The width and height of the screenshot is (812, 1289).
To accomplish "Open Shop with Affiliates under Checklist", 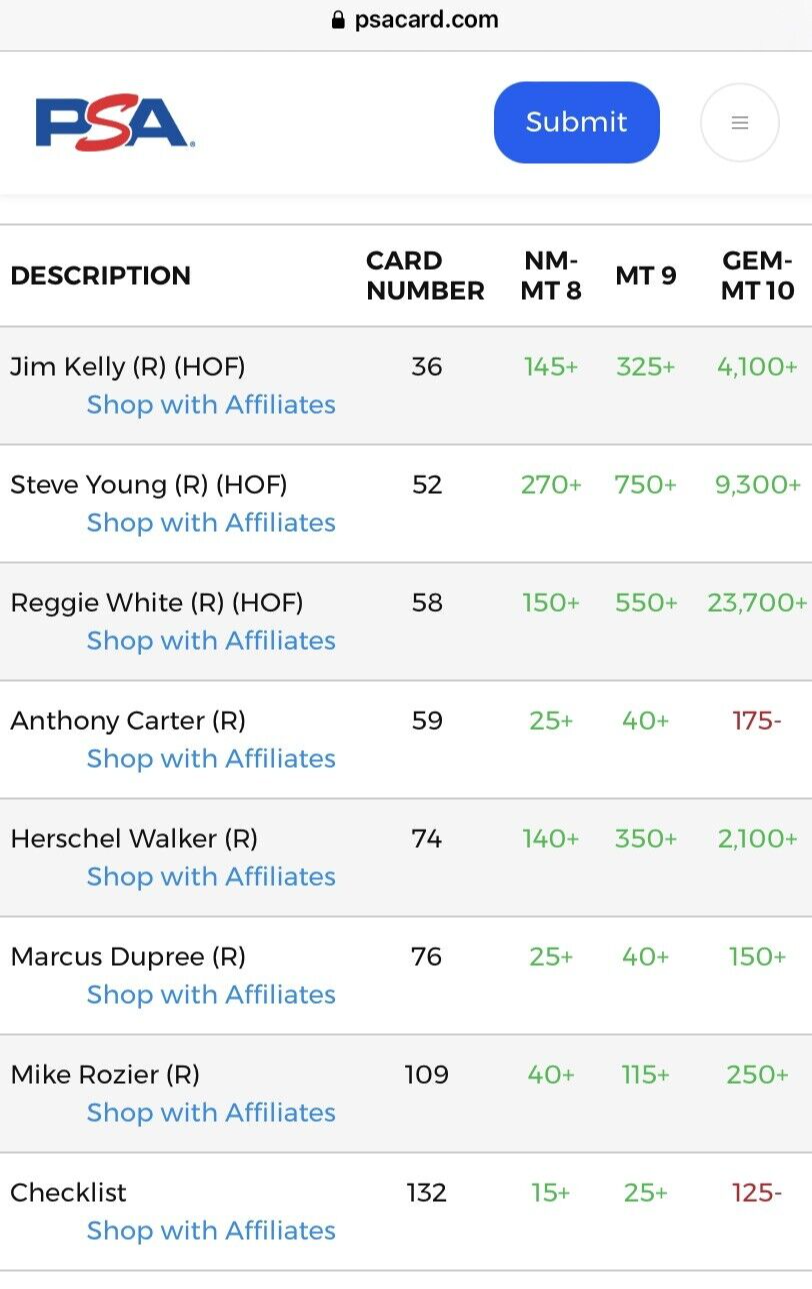I will pos(211,1231).
